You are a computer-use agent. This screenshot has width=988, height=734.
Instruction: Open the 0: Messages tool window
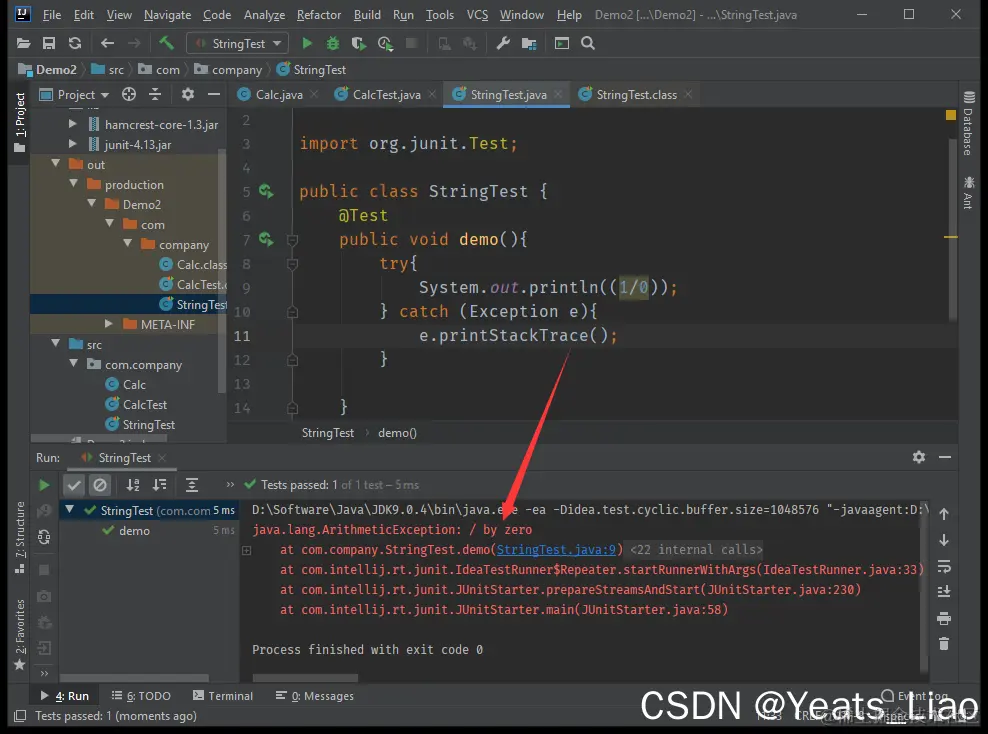[314, 696]
